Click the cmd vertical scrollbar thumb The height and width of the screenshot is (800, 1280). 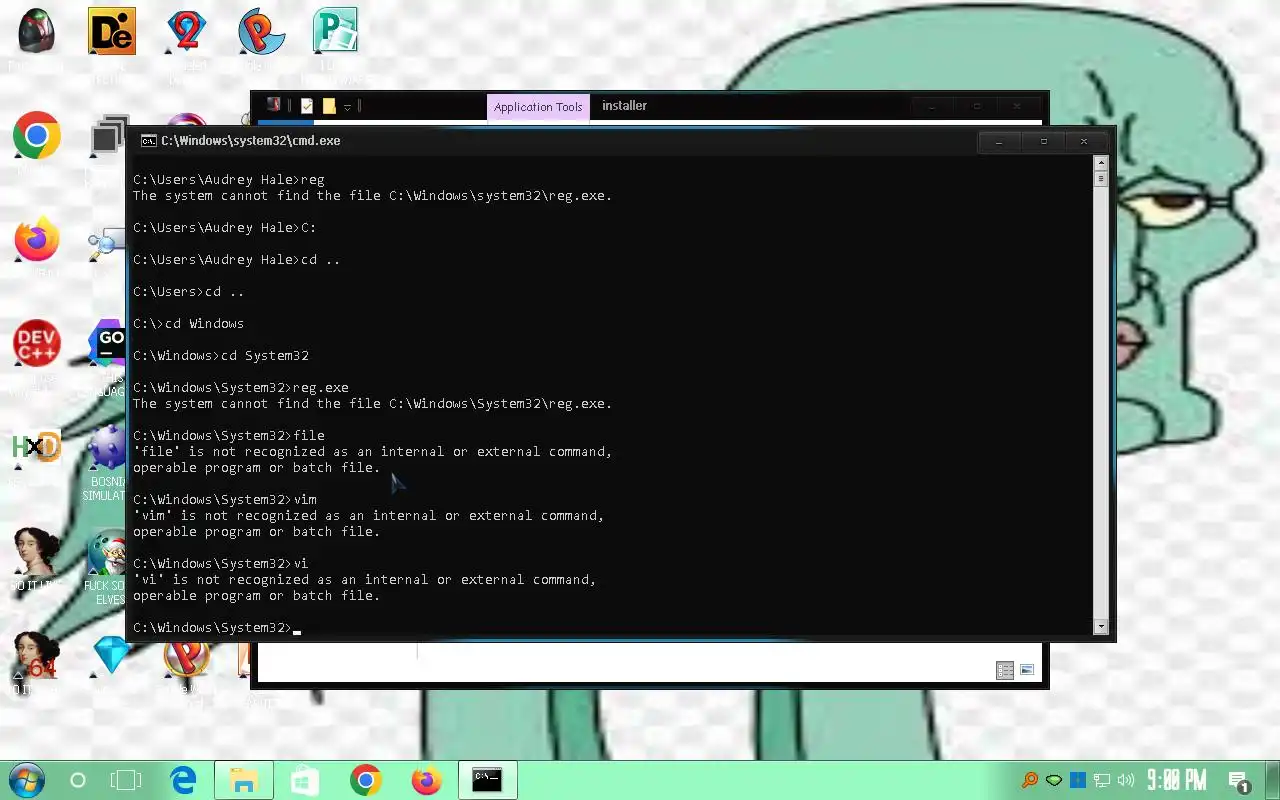click(1101, 179)
